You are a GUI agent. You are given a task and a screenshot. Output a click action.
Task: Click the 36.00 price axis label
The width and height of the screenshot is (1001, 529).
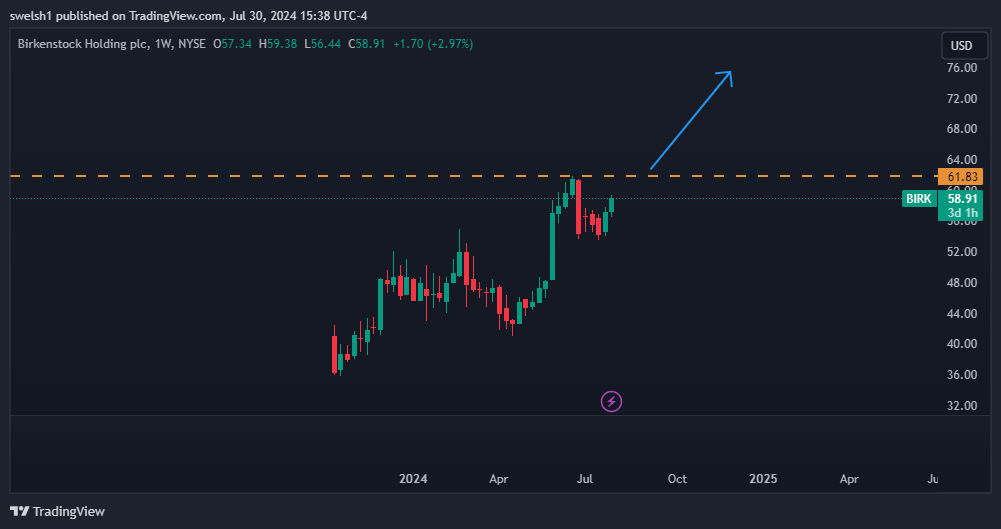coord(962,375)
